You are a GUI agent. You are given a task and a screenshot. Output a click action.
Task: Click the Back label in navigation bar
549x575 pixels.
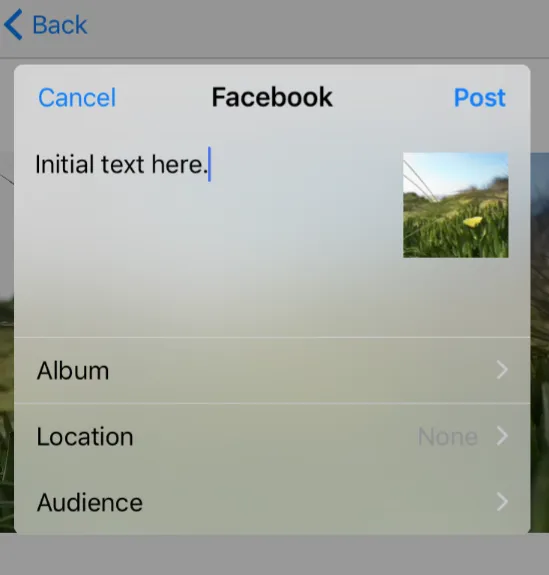coord(60,25)
